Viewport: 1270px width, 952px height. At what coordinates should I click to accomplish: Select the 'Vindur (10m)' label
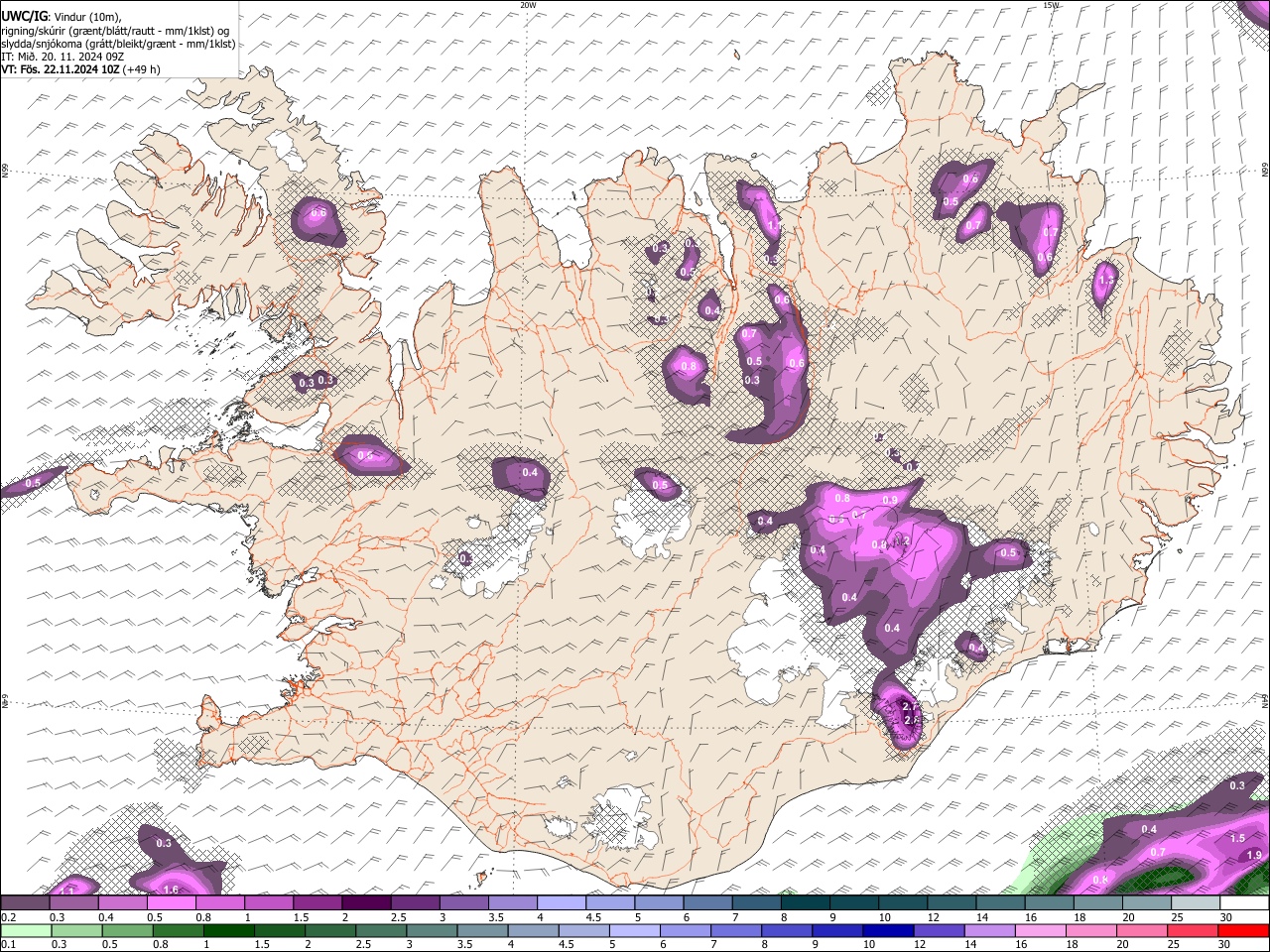coord(85,17)
